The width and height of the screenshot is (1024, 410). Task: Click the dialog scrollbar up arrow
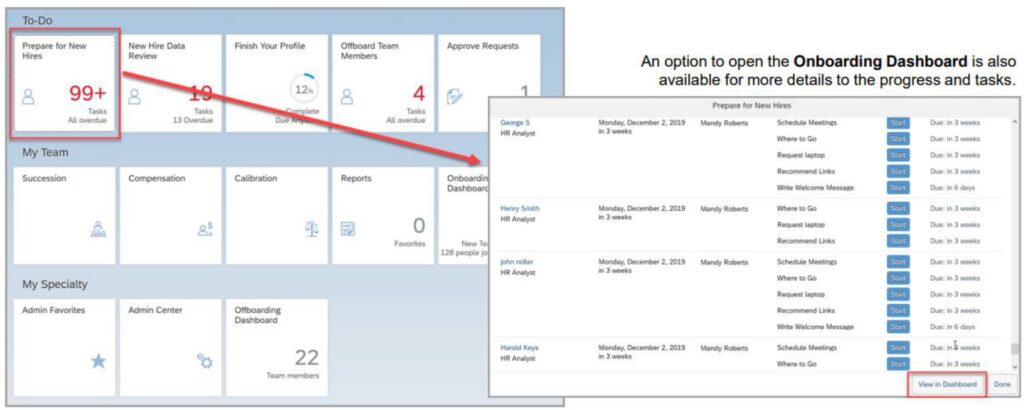coord(1014,122)
